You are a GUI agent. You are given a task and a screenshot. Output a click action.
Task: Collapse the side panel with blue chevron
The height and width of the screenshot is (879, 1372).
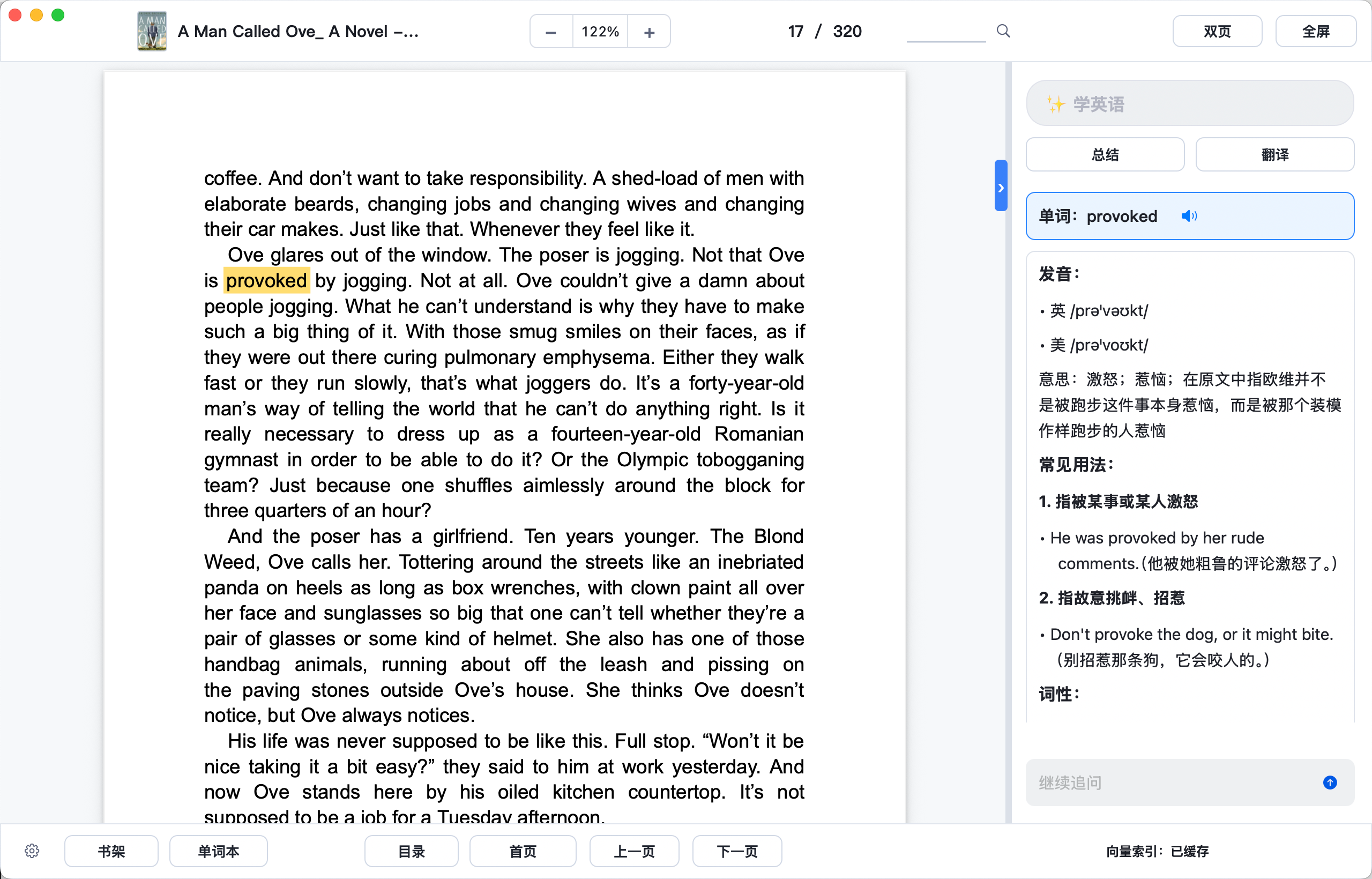(1001, 185)
